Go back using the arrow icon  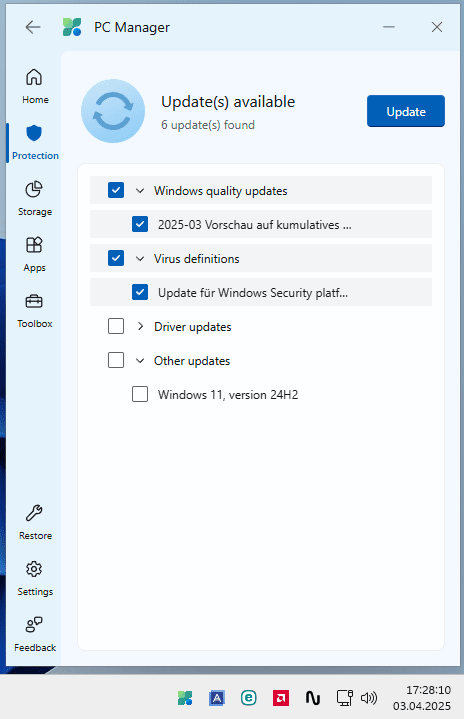33,27
